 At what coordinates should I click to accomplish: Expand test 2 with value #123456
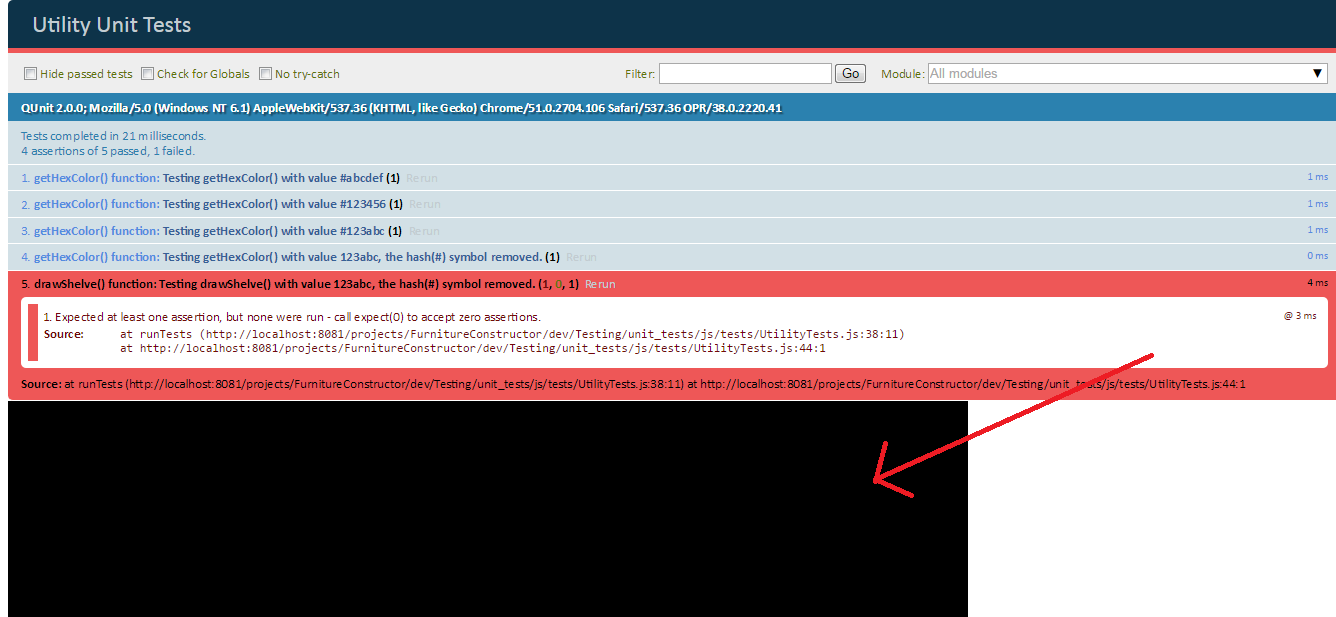point(210,204)
